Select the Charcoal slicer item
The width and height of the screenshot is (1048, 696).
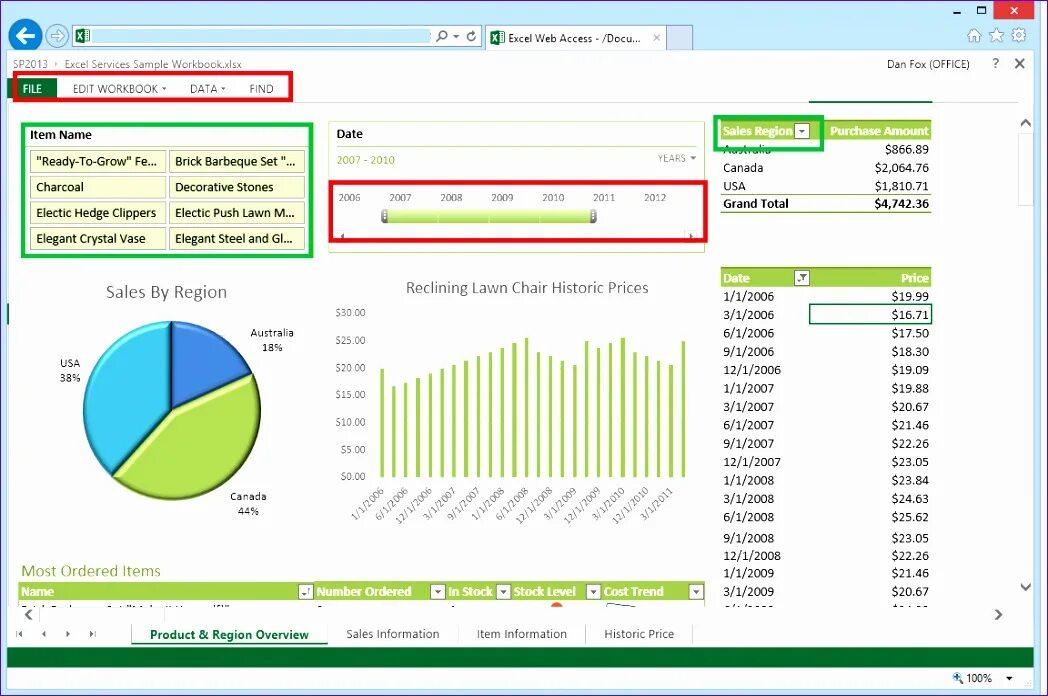pos(98,187)
